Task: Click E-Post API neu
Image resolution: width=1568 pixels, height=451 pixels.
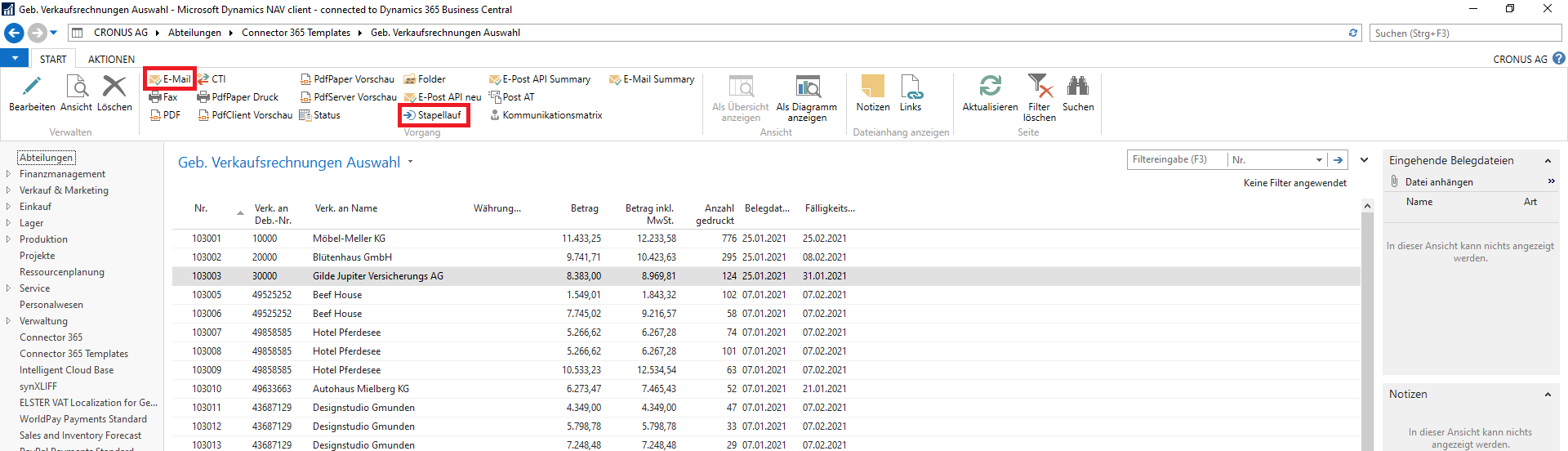Action: pyautogui.click(x=443, y=97)
